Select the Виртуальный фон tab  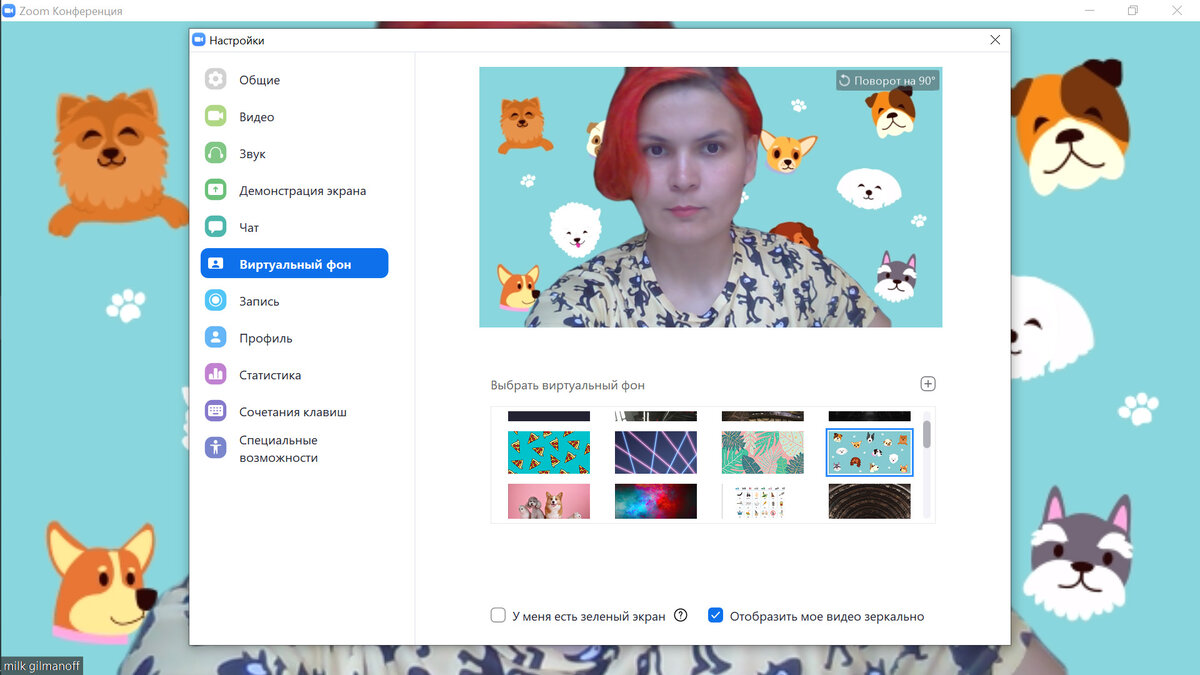(294, 264)
